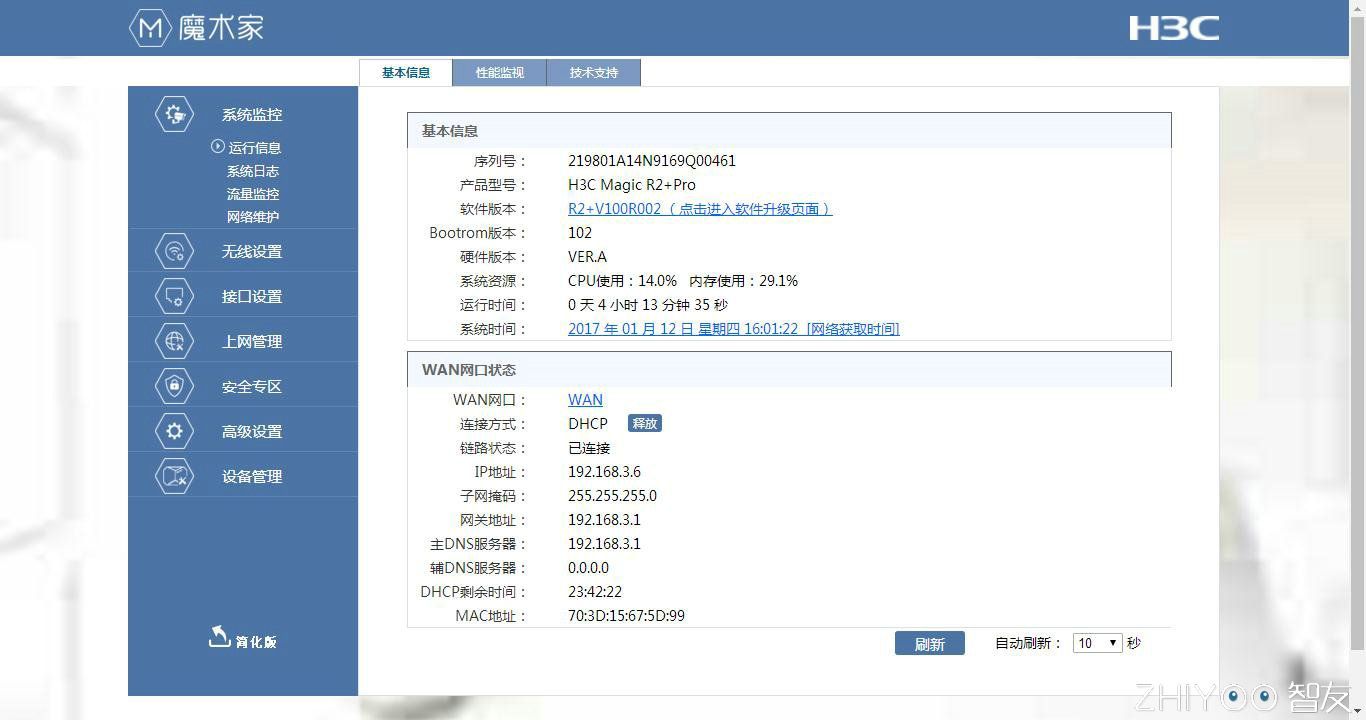Click serial number 219801A14N9169Q00461
Image resolution: width=1366 pixels, height=720 pixels.
point(652,161)
